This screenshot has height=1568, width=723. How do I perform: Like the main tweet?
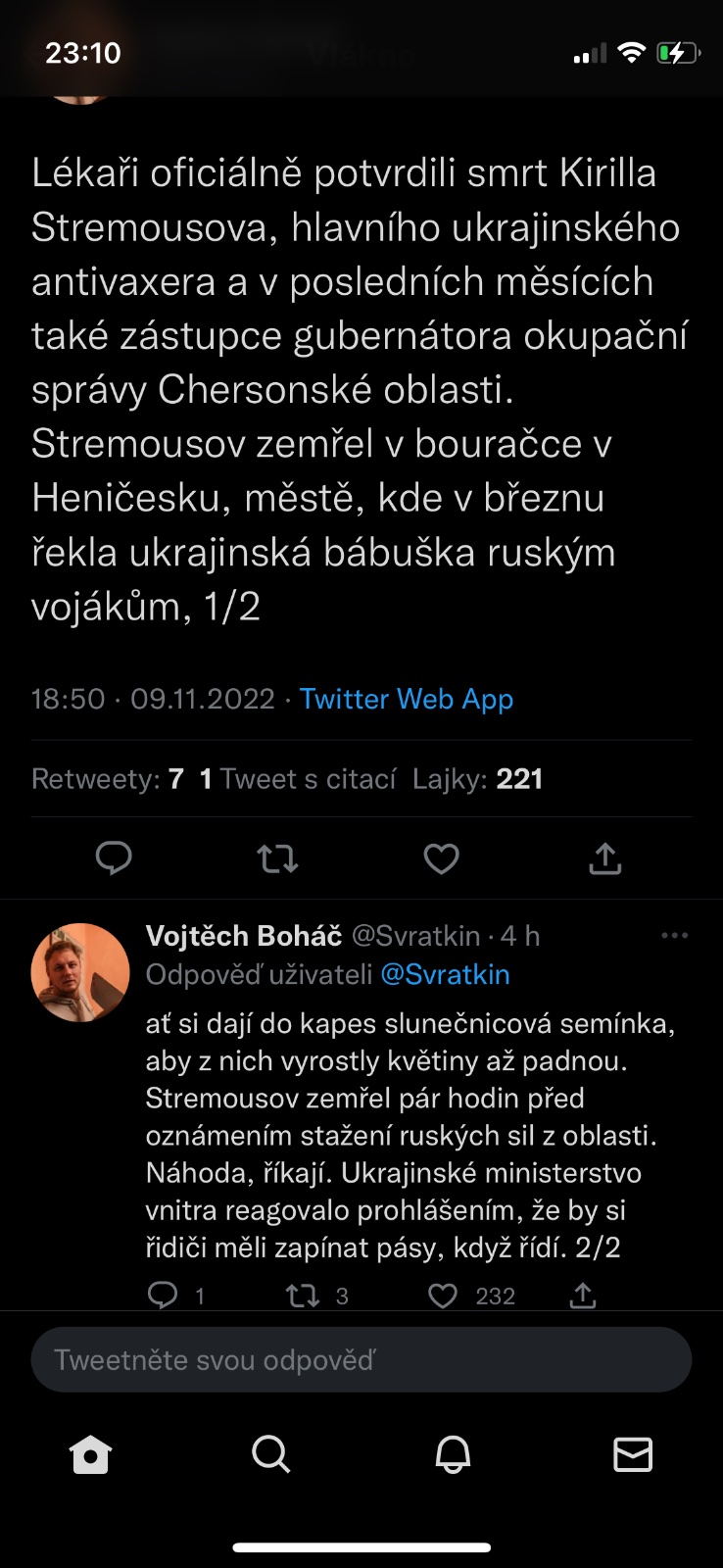(441, 859)
